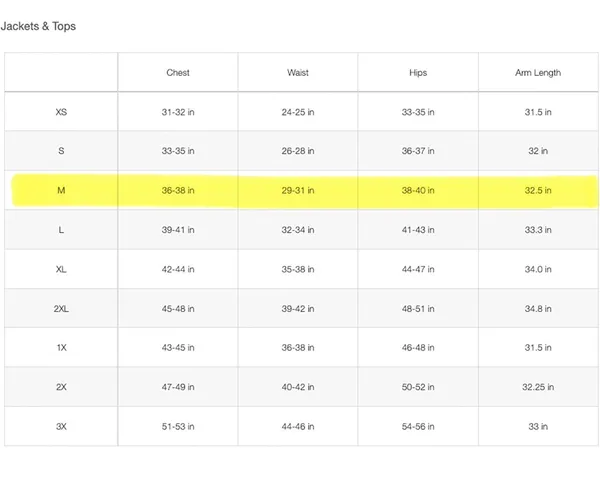The image size is (600, 481).
Task: Click waist value 26-28 in
Action: click(x=298, y=151)
